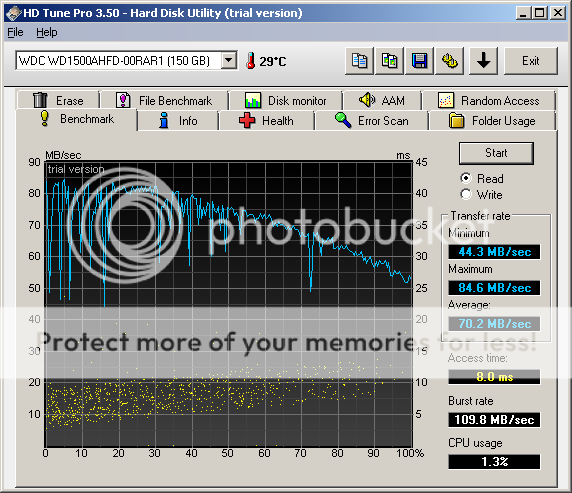The width and height of the screenshot is (572, 493).
Task: Click the down arrow minimize-to-tray icon
Action: tap(484, 61)
